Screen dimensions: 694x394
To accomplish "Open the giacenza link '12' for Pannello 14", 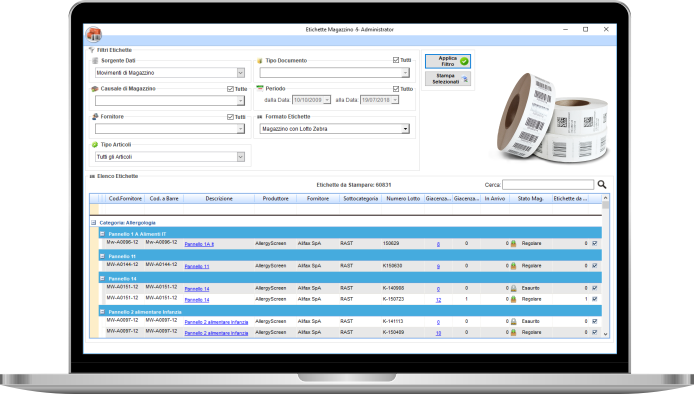I will click(x=438, y=300).
